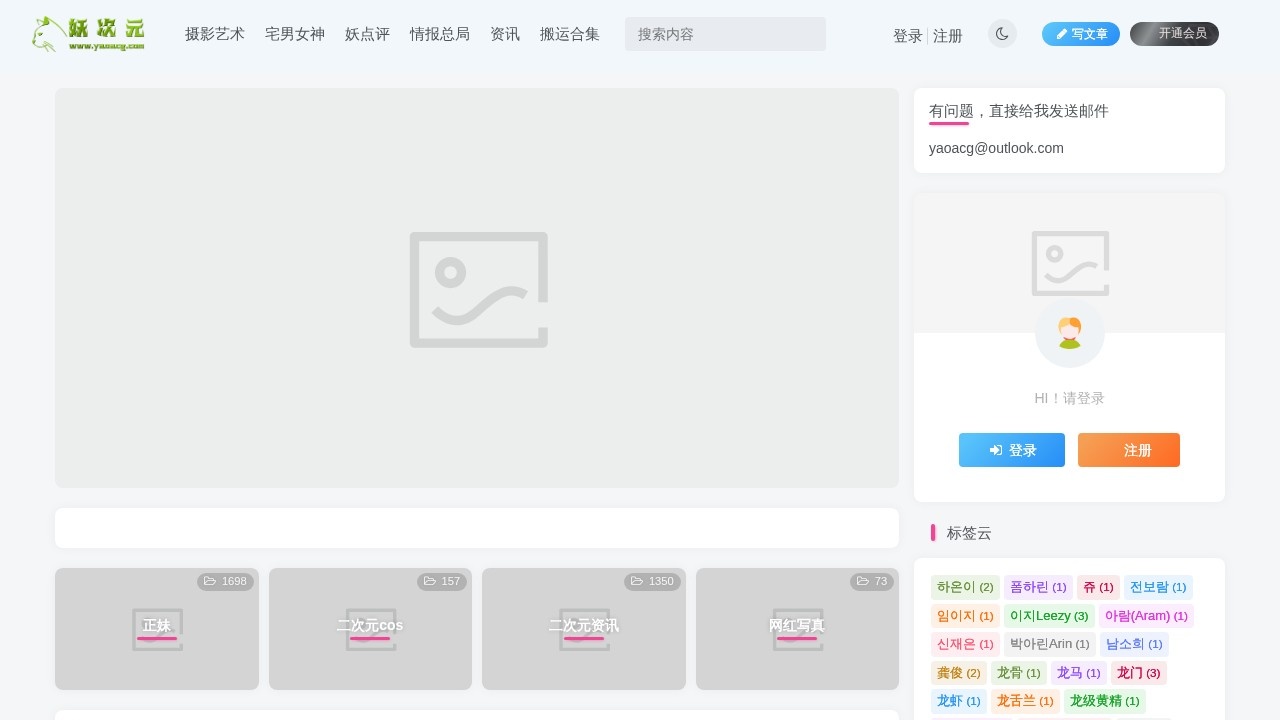The width and height of the screenshot is (1280, 720).
Task: Toggle dark mode with the moon icon
Action: point(1002,33)
